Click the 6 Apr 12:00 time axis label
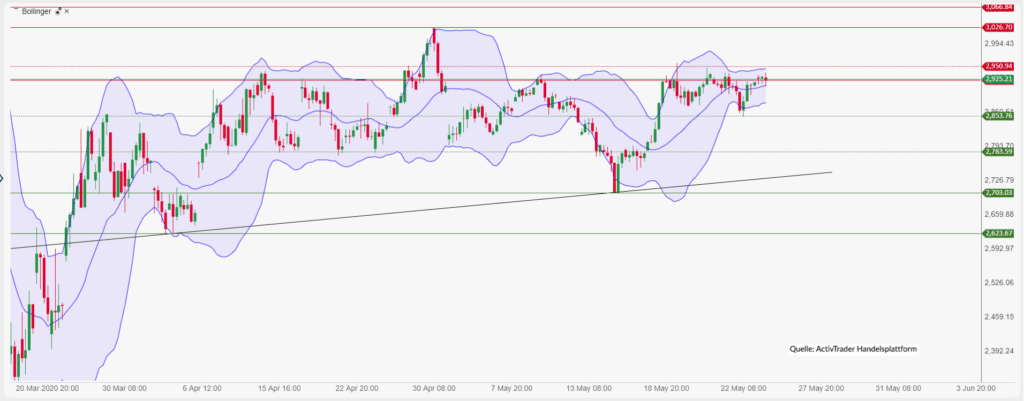1024x401 pixels. [200, 388]
